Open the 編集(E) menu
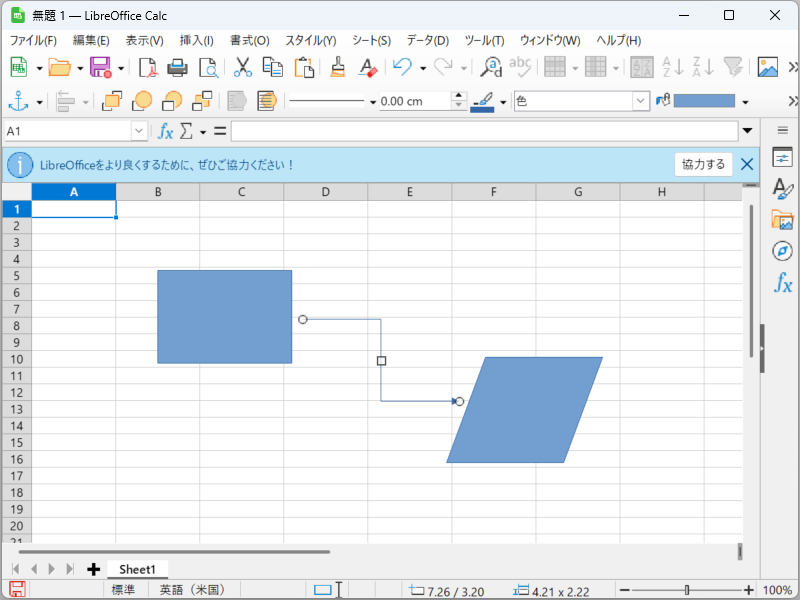This screenshot has width=800, height=600. 91,40
